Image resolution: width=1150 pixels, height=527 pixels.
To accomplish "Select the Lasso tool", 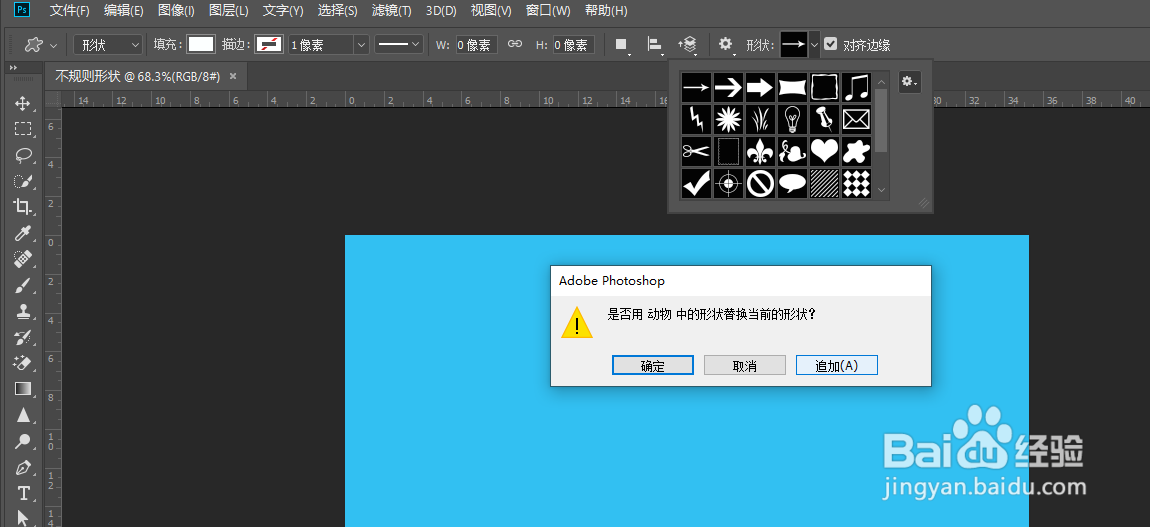I will (23, 155).
